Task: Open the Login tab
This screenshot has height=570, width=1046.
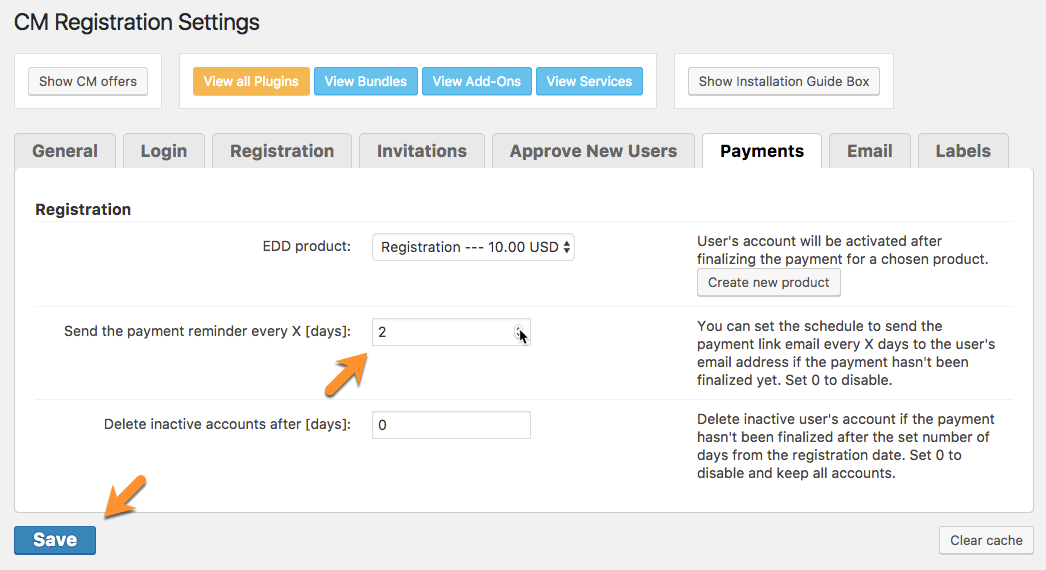Action: [x=164, y=151]
